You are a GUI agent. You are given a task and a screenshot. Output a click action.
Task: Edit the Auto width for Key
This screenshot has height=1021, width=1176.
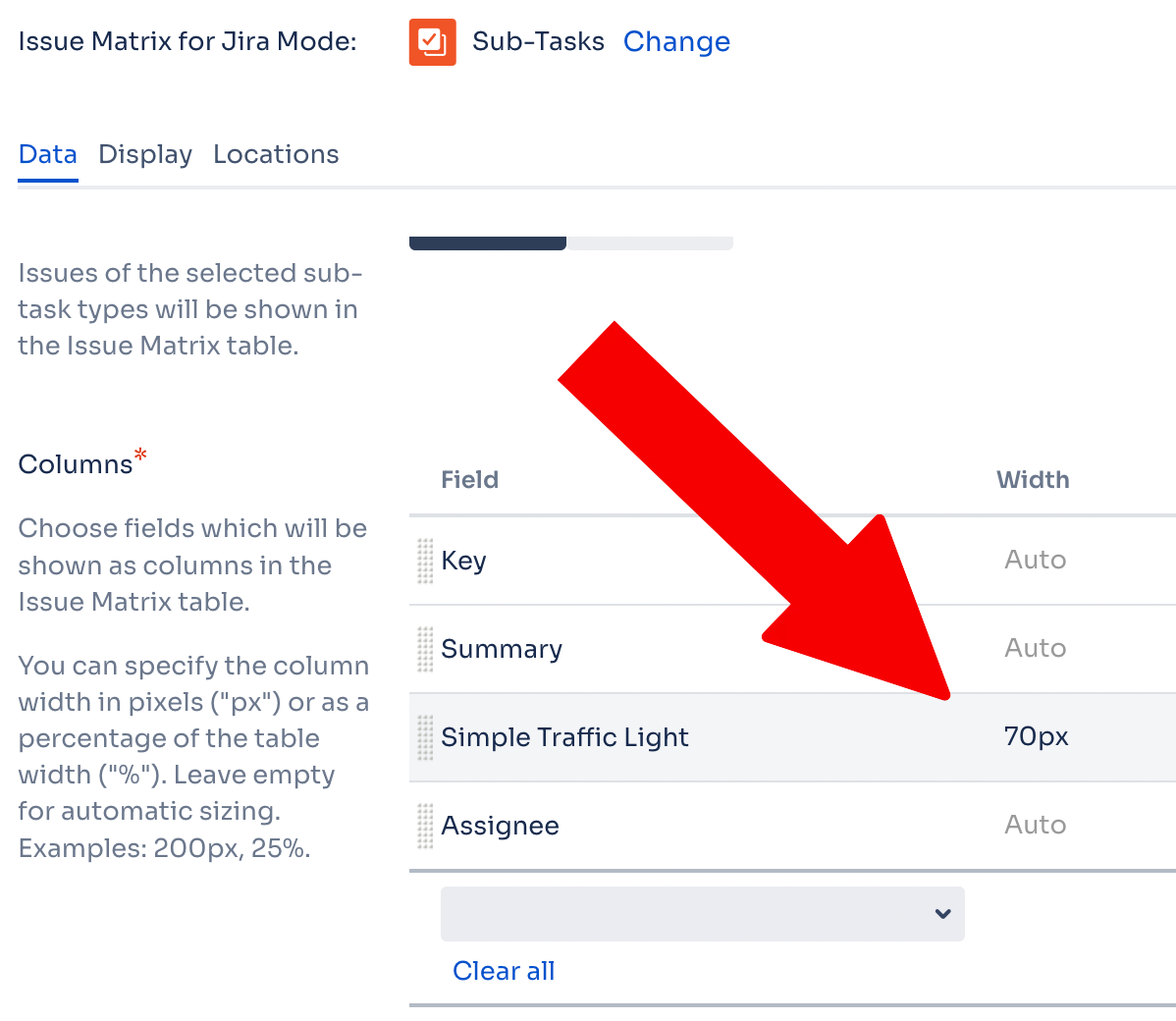(x=1035, y=561)
